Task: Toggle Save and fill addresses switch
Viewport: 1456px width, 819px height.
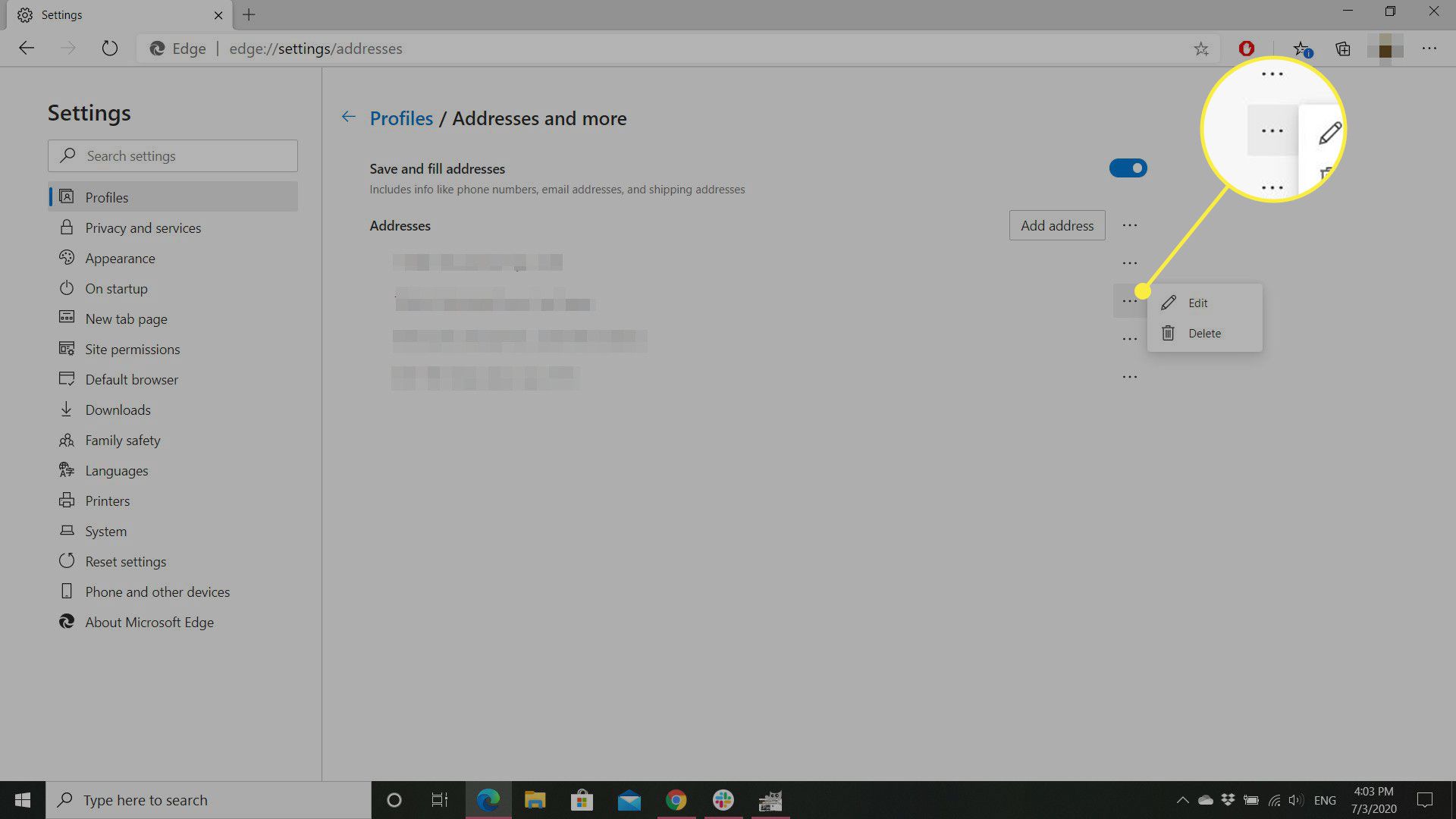Action: click(x=1128, y=168)
